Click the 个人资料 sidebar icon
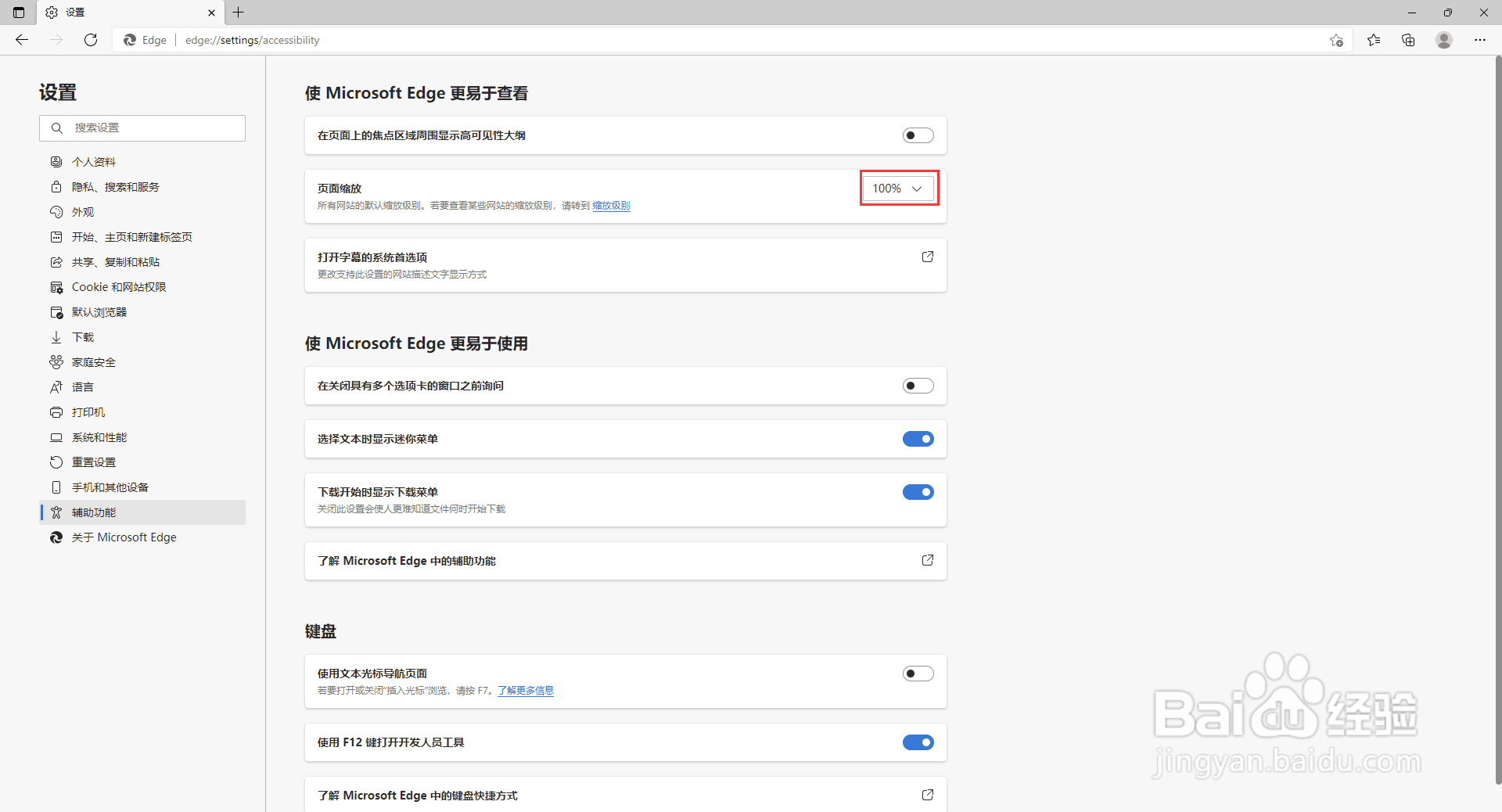The image size is (1502, 812). (56, 162)
